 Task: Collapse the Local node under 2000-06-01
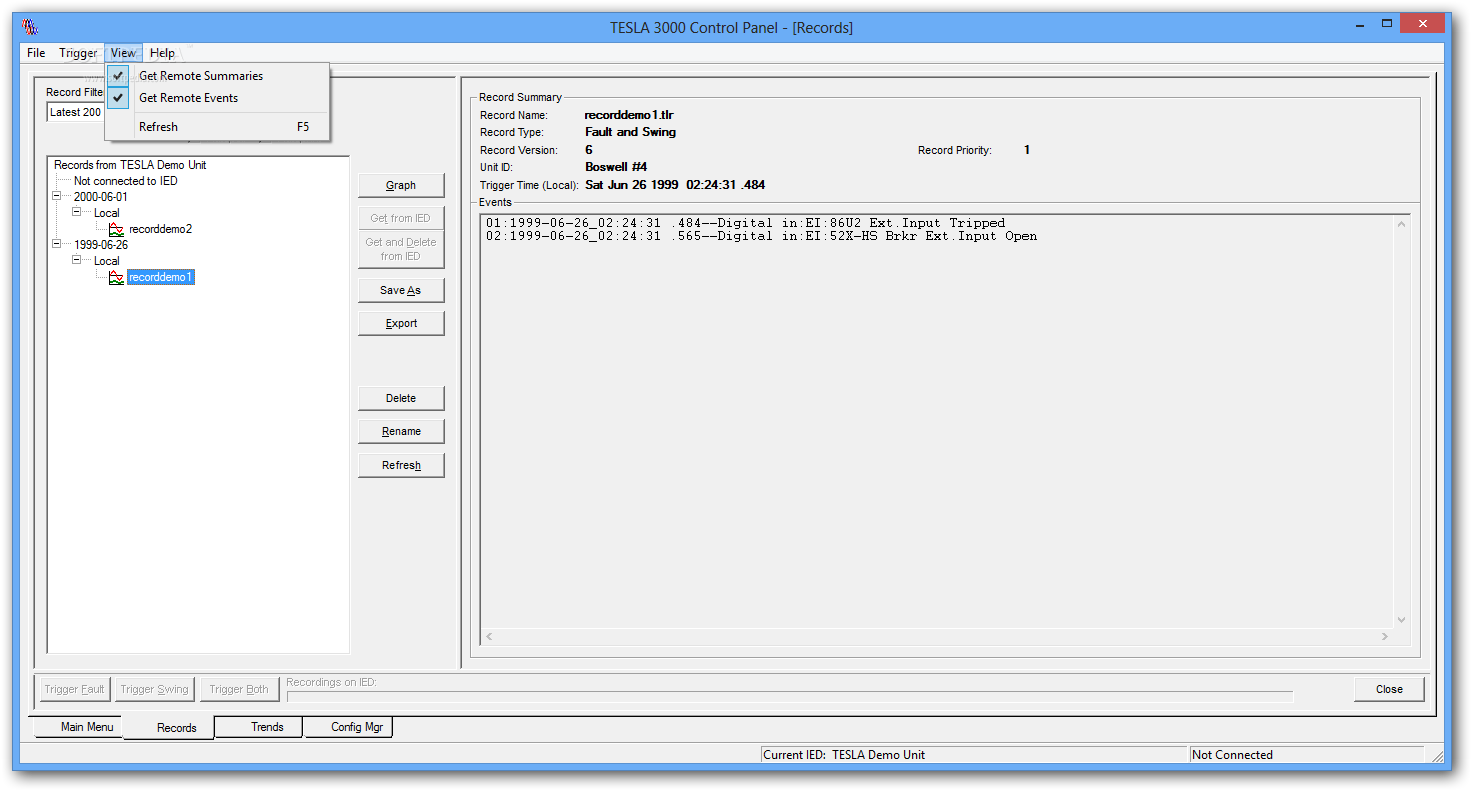[x=77, y=213]
